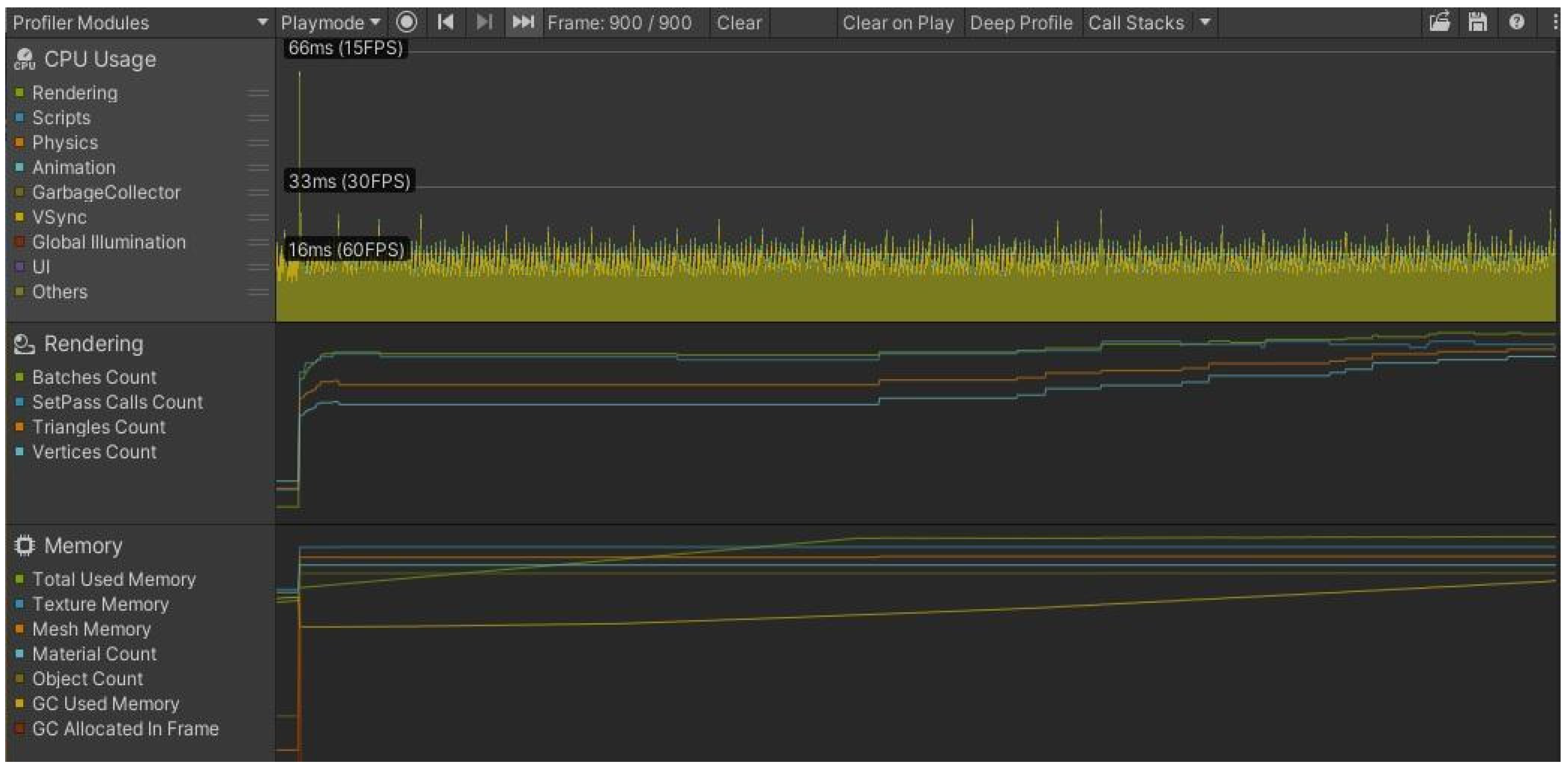The height and width of the screenshot is (770, 1568).
Task: Grab the reorder handle for Rendering
Action: tap(258, 93)
